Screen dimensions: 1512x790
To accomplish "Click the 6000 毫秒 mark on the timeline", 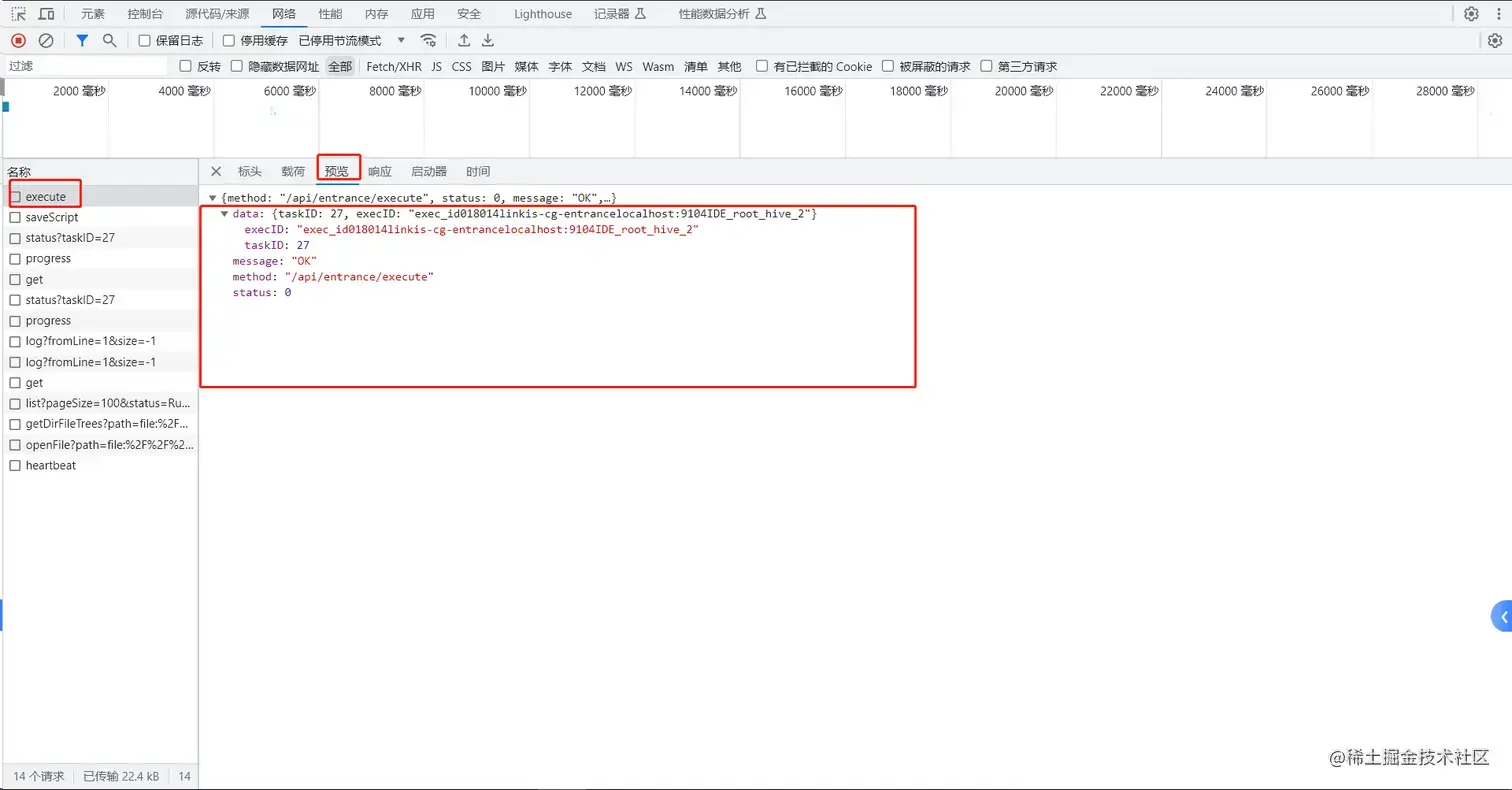I will [x=290, y=91].
